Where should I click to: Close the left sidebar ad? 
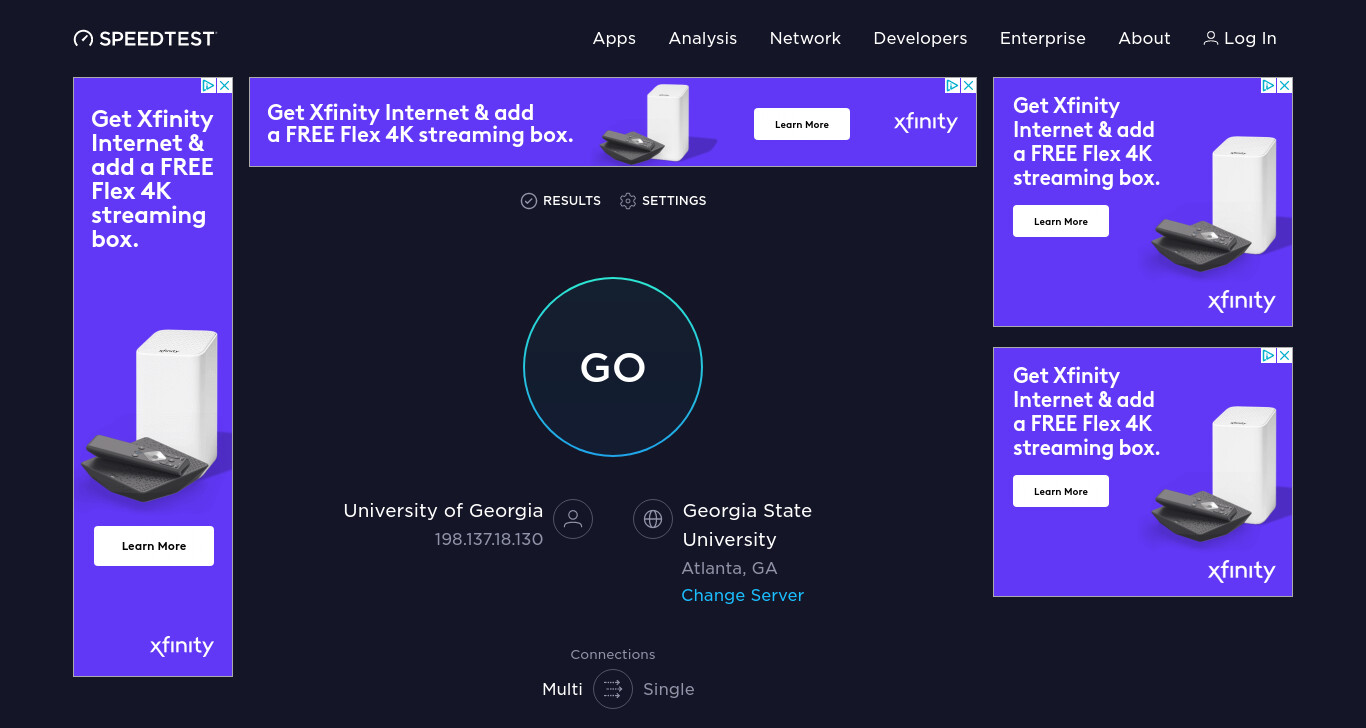pyautogui.click(x=225, y=86)
